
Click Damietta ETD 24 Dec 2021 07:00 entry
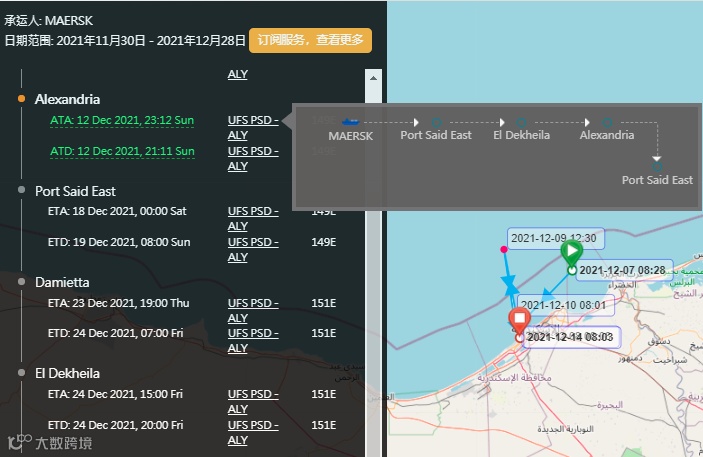pos(115,333)
